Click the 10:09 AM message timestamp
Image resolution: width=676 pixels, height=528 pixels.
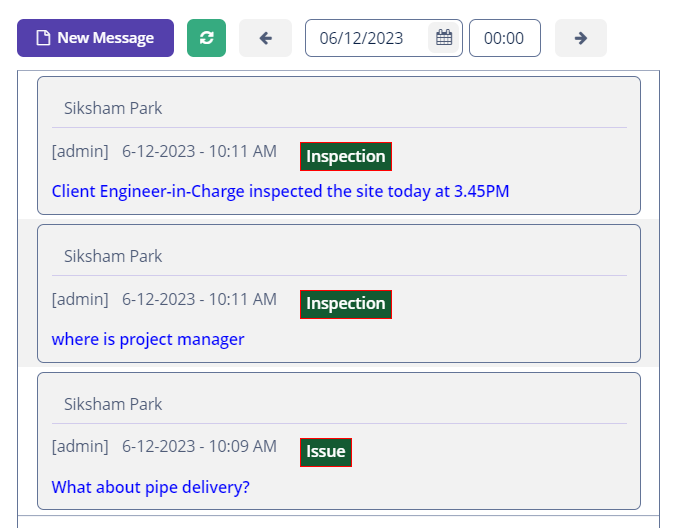199,447
